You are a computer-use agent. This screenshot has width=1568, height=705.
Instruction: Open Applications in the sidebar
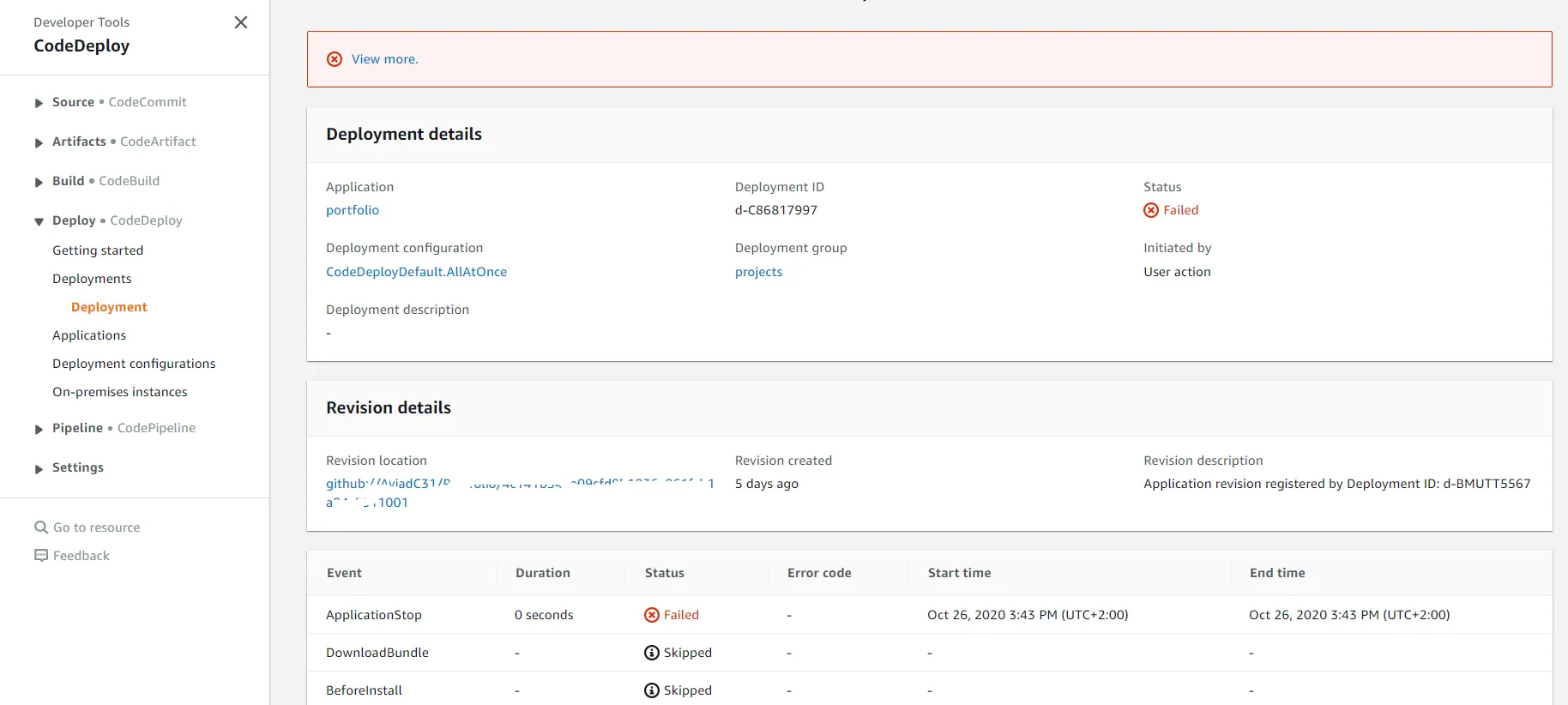pos(89,335)
